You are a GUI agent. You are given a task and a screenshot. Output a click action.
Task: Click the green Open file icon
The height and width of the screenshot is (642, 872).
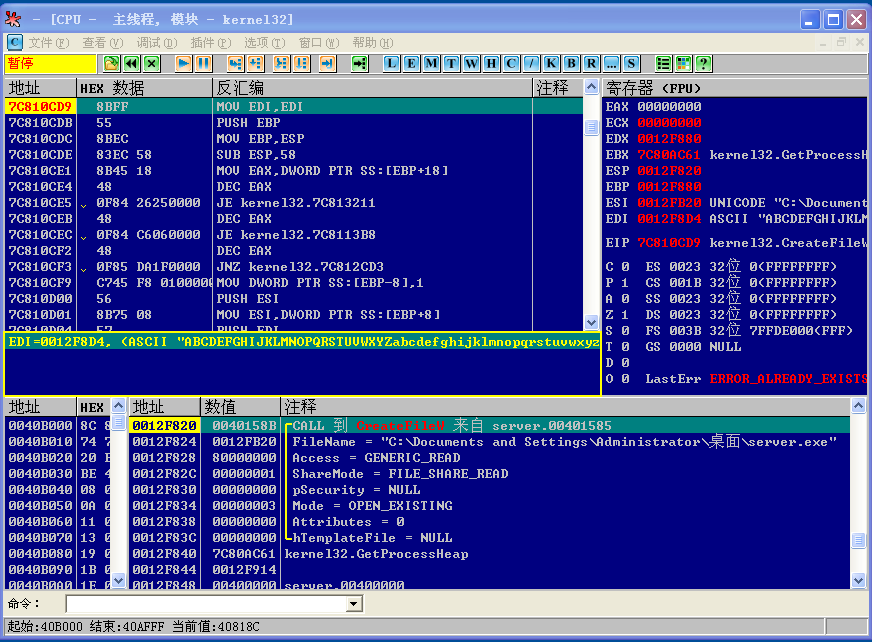point(111,63)
